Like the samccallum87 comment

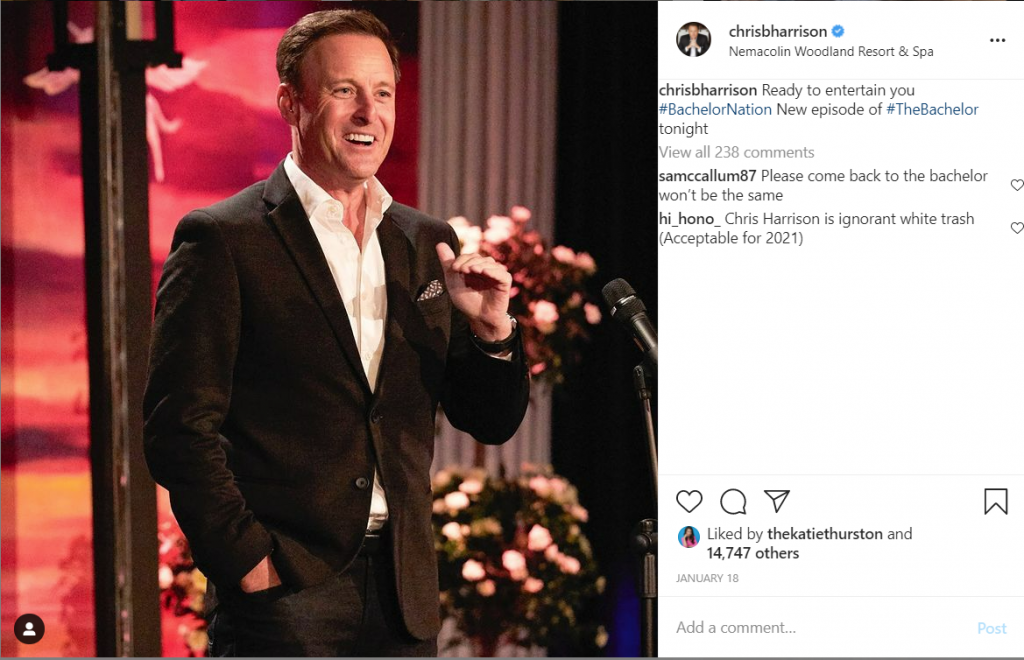click(x=1017, y=185)
